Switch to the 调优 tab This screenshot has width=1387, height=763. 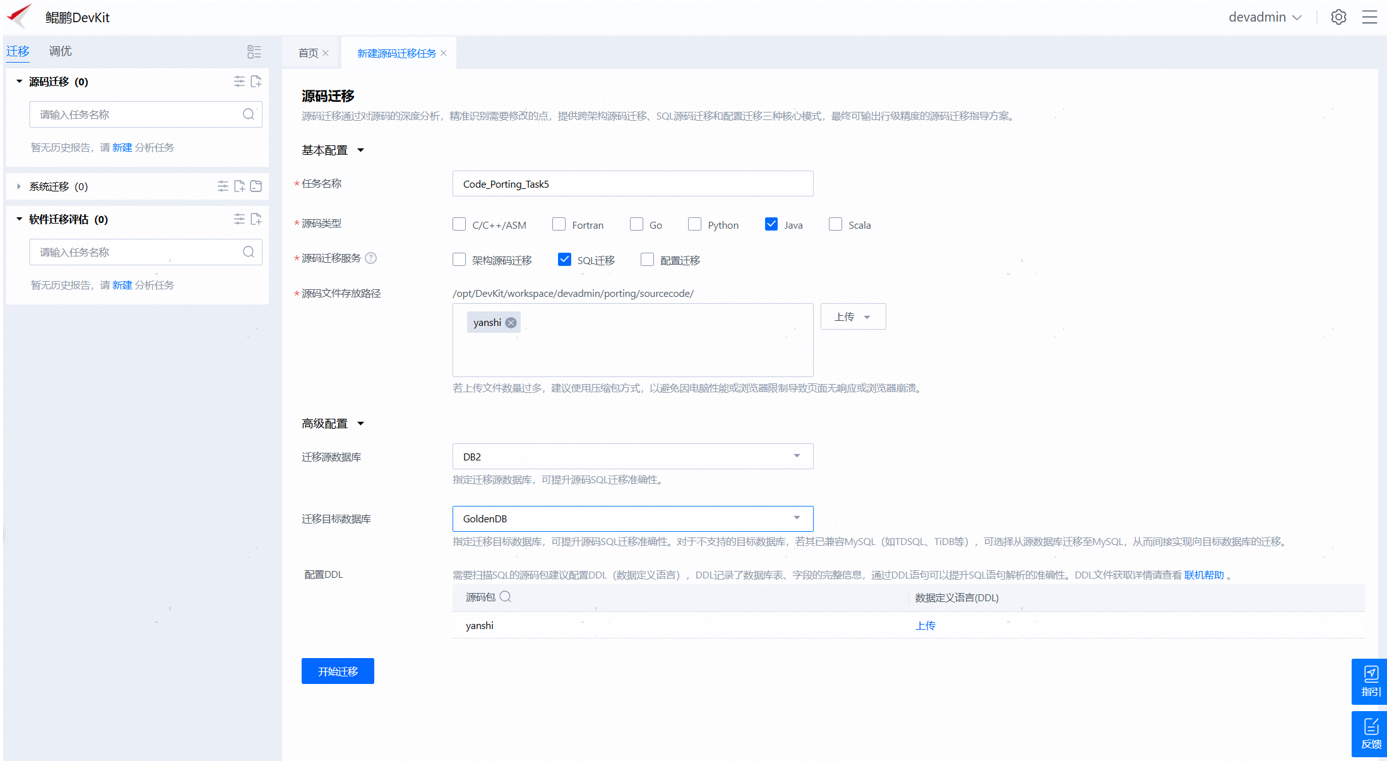click(60, 51)
